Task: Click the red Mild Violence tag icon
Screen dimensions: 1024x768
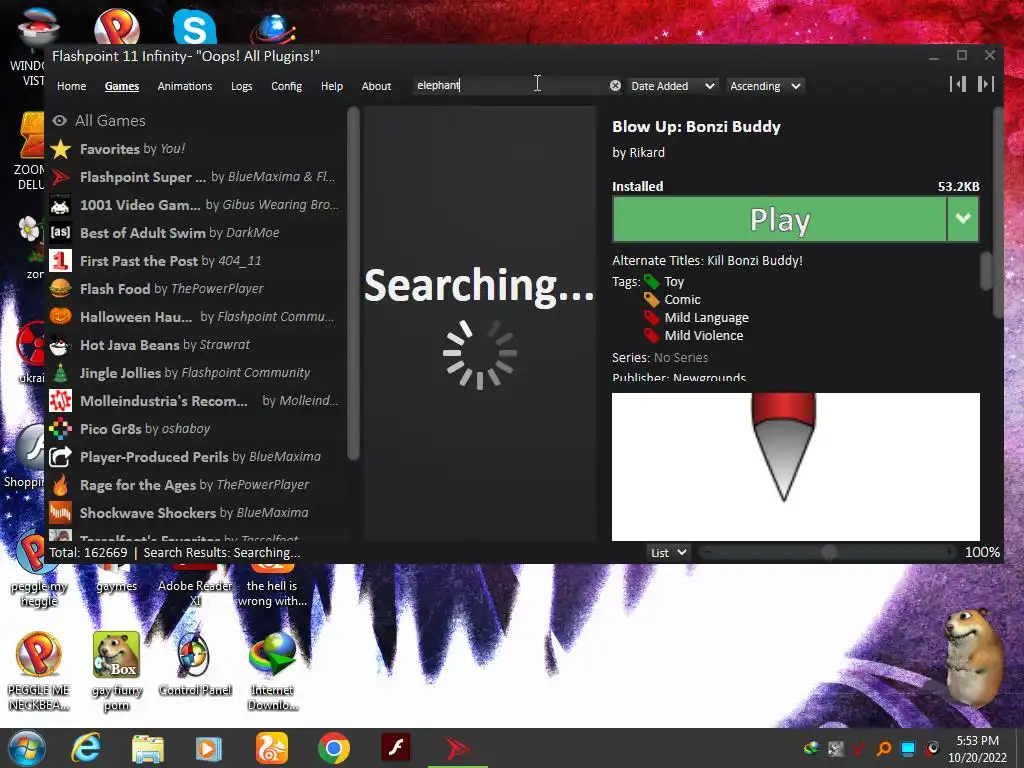Action: [652, 335]
